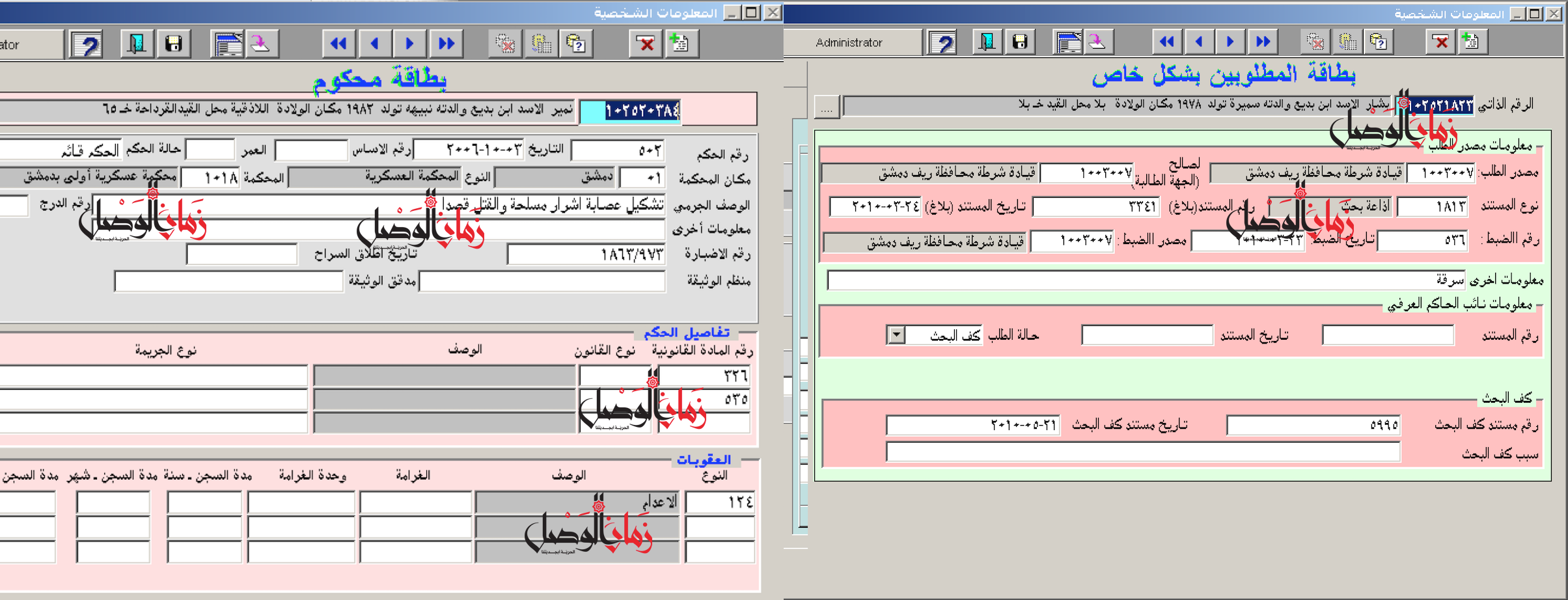The width and height of the screenshot is (1568, 600).
Task: Minimize the wanted persons window
Action: click(x=1517, y=13)
